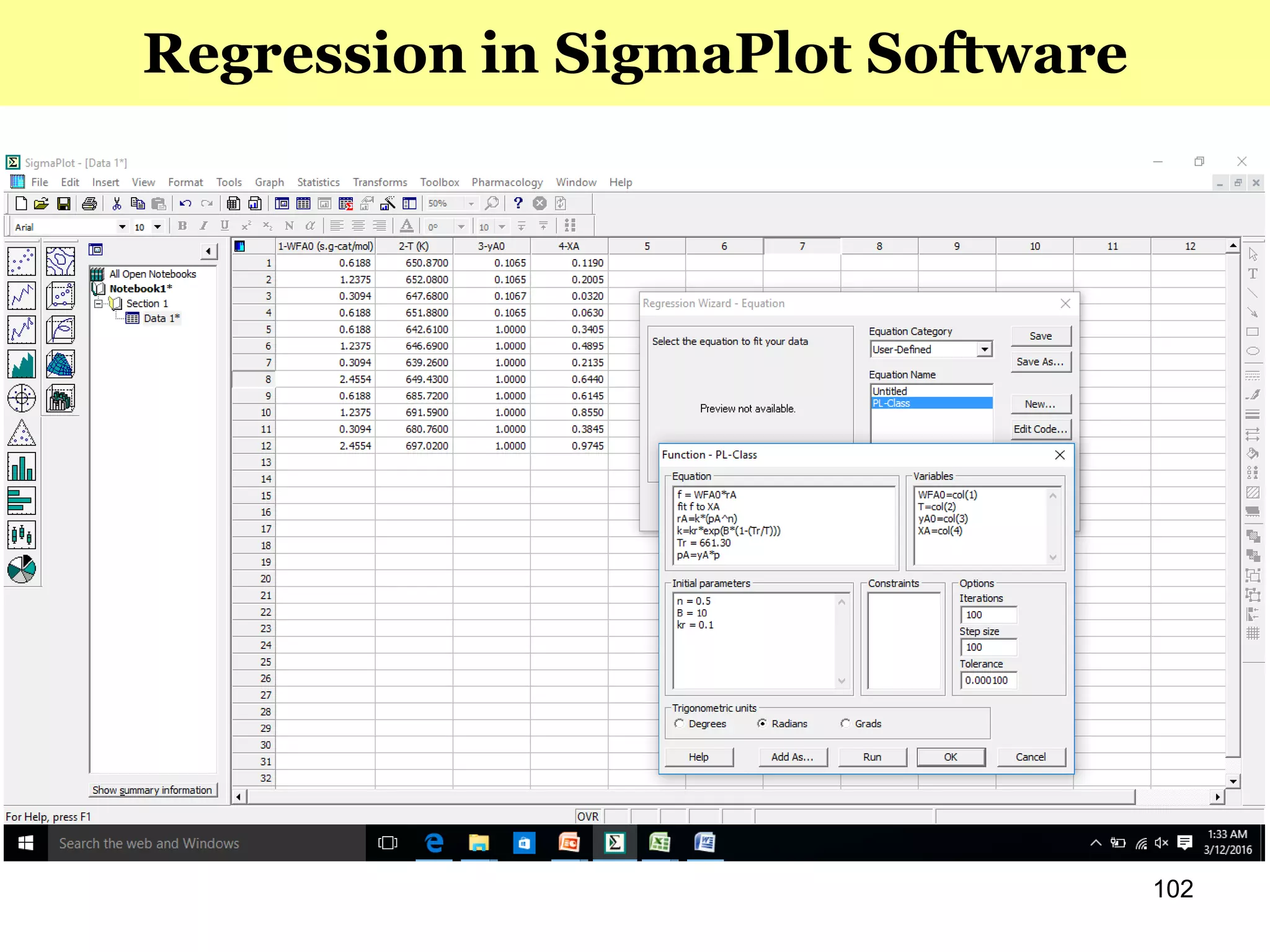Choose the vertical bar chart icon

tap(22, 467)
